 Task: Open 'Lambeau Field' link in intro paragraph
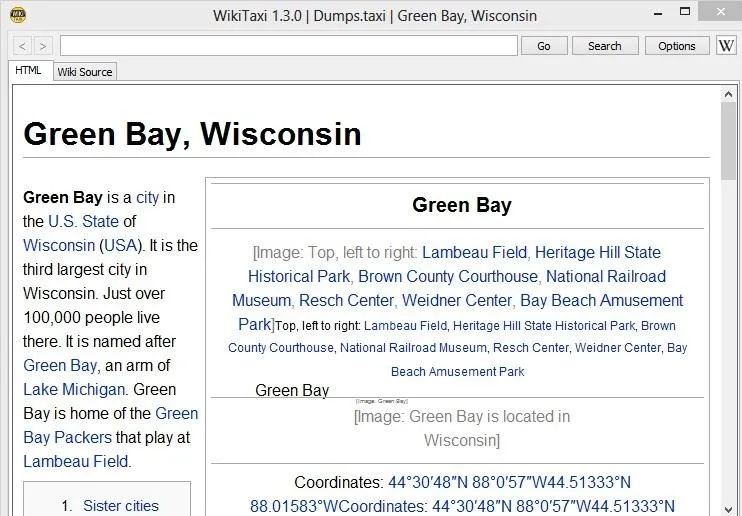click(76, 462)
